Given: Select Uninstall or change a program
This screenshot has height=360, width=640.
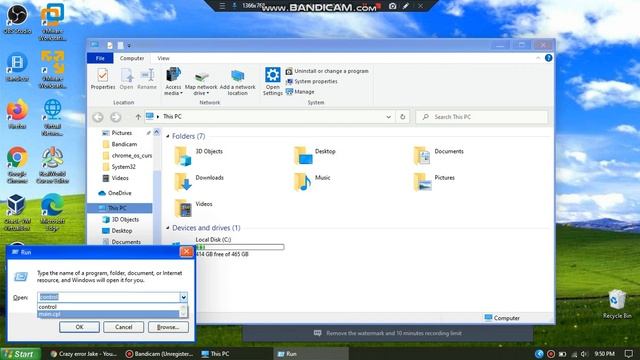Looking at the screenshot, I should pos(327,71).
